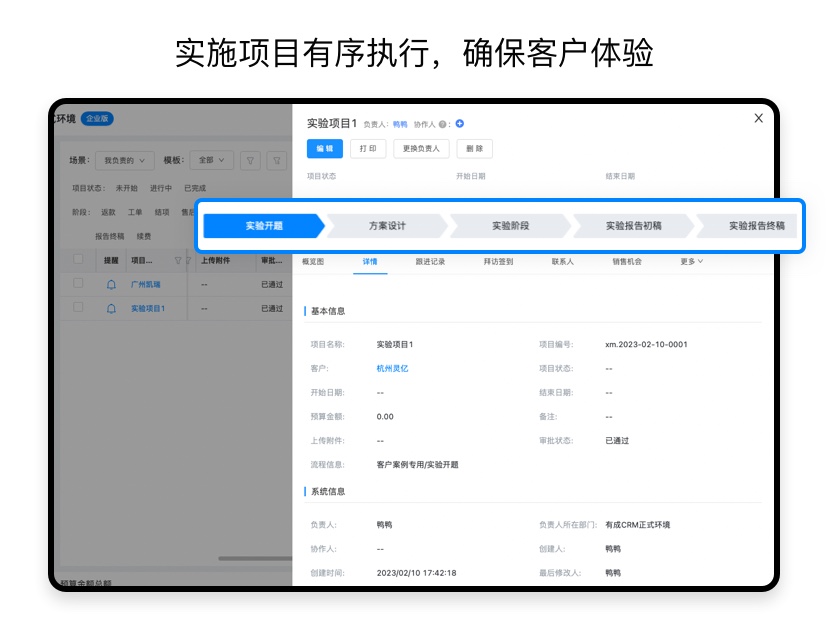
Task: Expand the 更多 tab menu
Action: pos(691,261)
